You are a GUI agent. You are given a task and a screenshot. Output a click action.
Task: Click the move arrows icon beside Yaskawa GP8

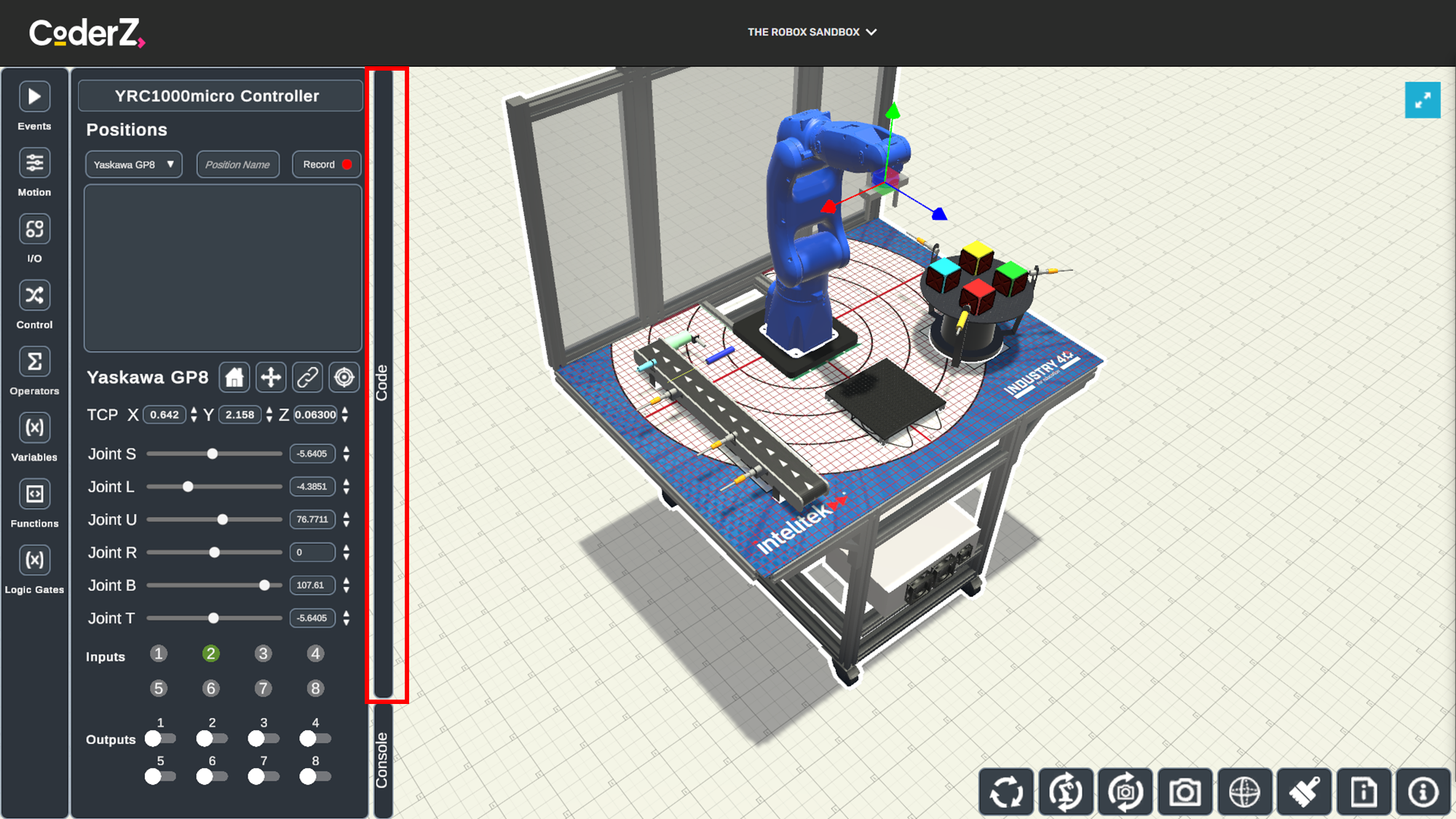pos(271,377)
